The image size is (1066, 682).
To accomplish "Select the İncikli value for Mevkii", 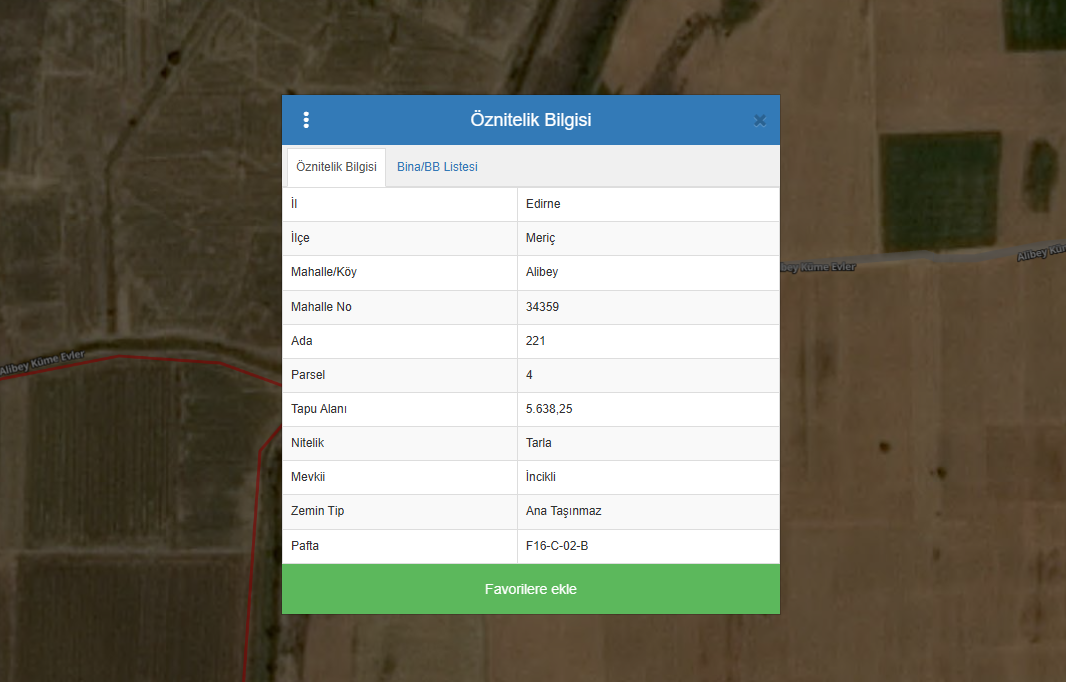I will click(541, 477).
